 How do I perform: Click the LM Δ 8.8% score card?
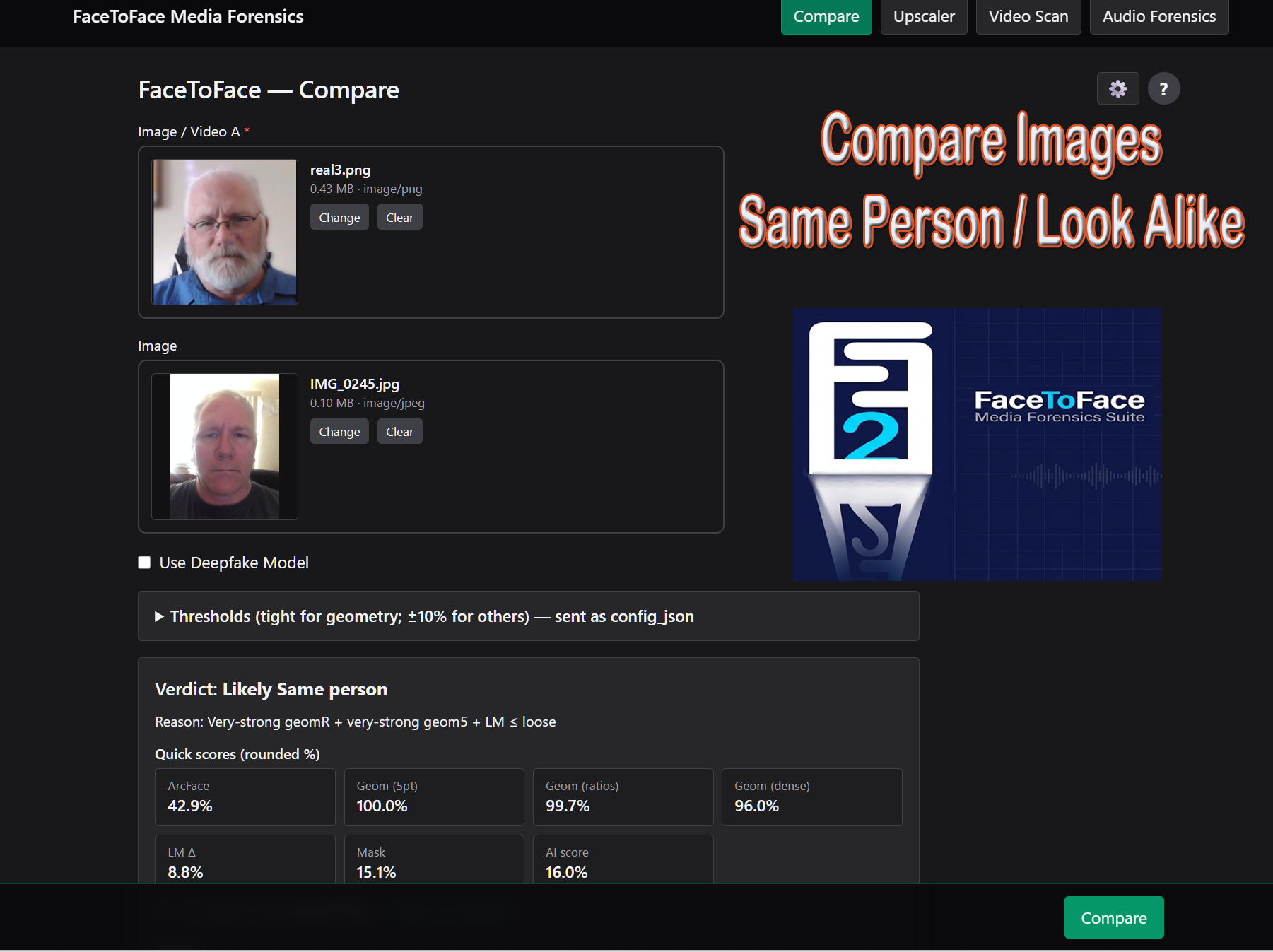pos(245,859)
